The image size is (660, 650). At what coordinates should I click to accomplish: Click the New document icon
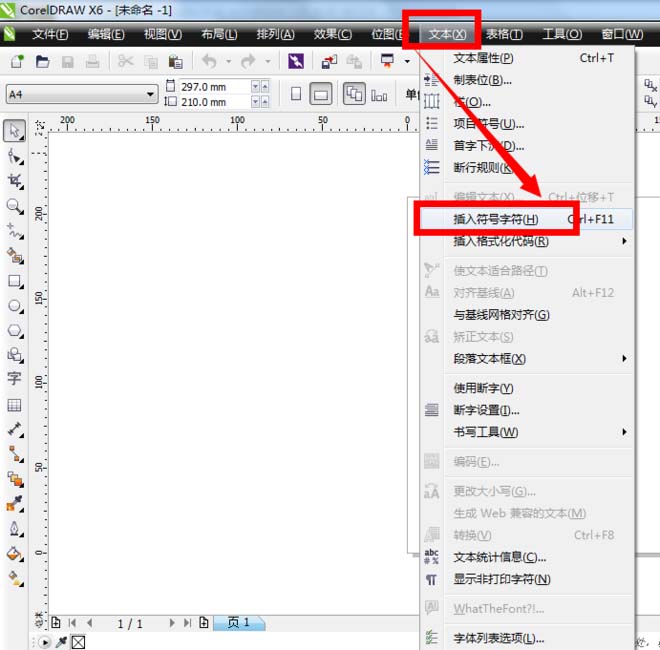coord(17,61)
